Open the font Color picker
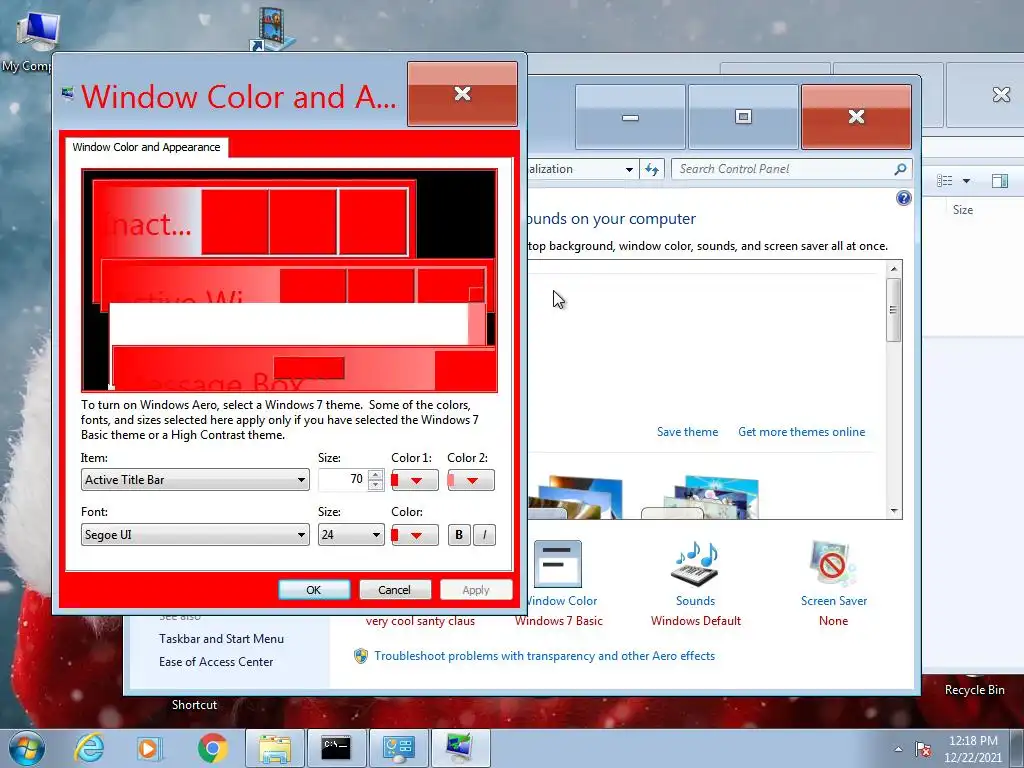The width and height of the screenshot is (1024, 768). [x=415, y=535]
